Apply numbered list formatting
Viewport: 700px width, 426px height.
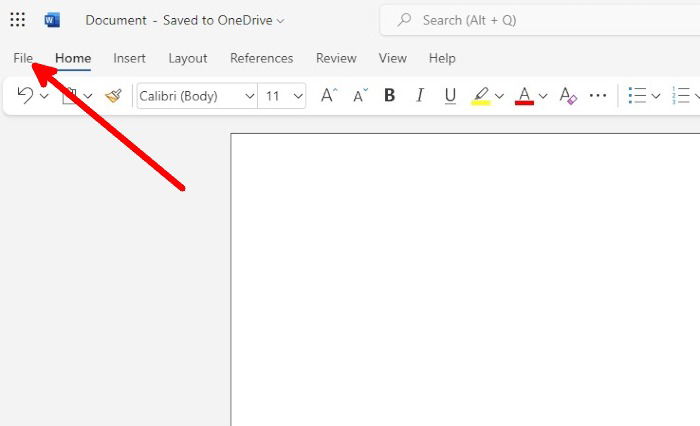tap(680, 96)
